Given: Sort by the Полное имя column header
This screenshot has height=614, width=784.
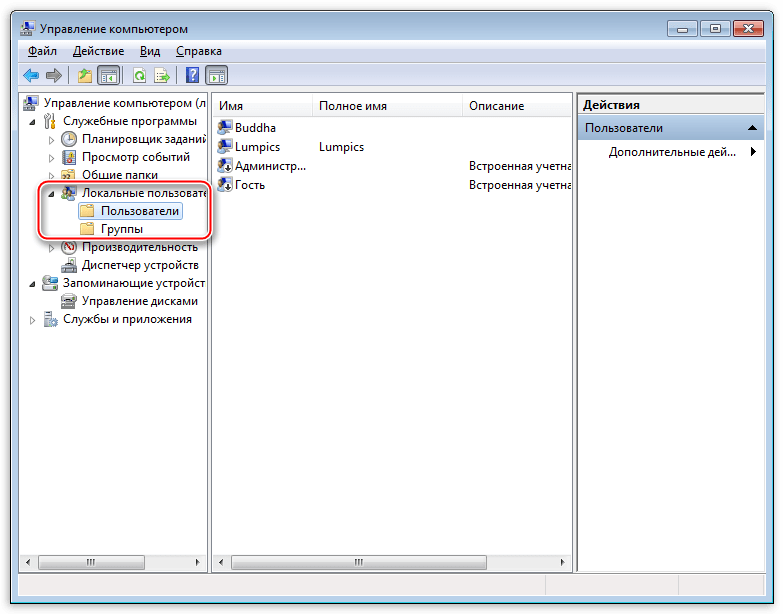Looking at the screenshot, I should click(x=388, y=106).
